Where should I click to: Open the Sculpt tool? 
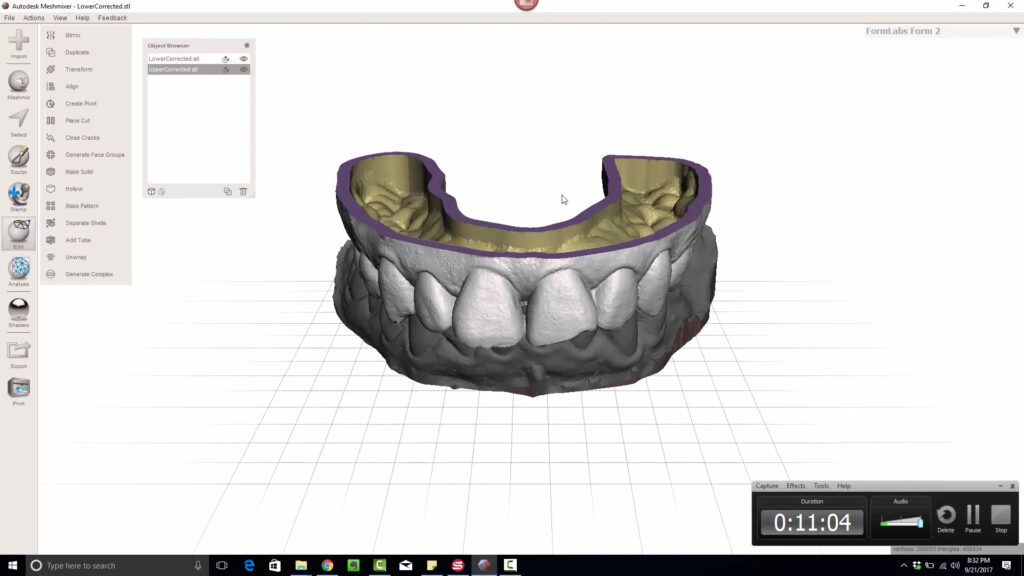18,160
